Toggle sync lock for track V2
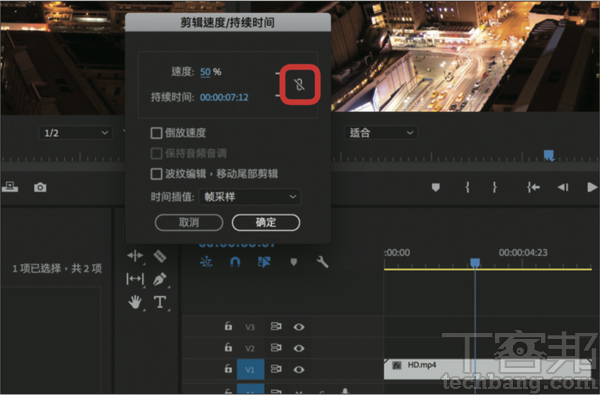Image resolution: width=600 pixels, height=395 pixels. [276, 348]
